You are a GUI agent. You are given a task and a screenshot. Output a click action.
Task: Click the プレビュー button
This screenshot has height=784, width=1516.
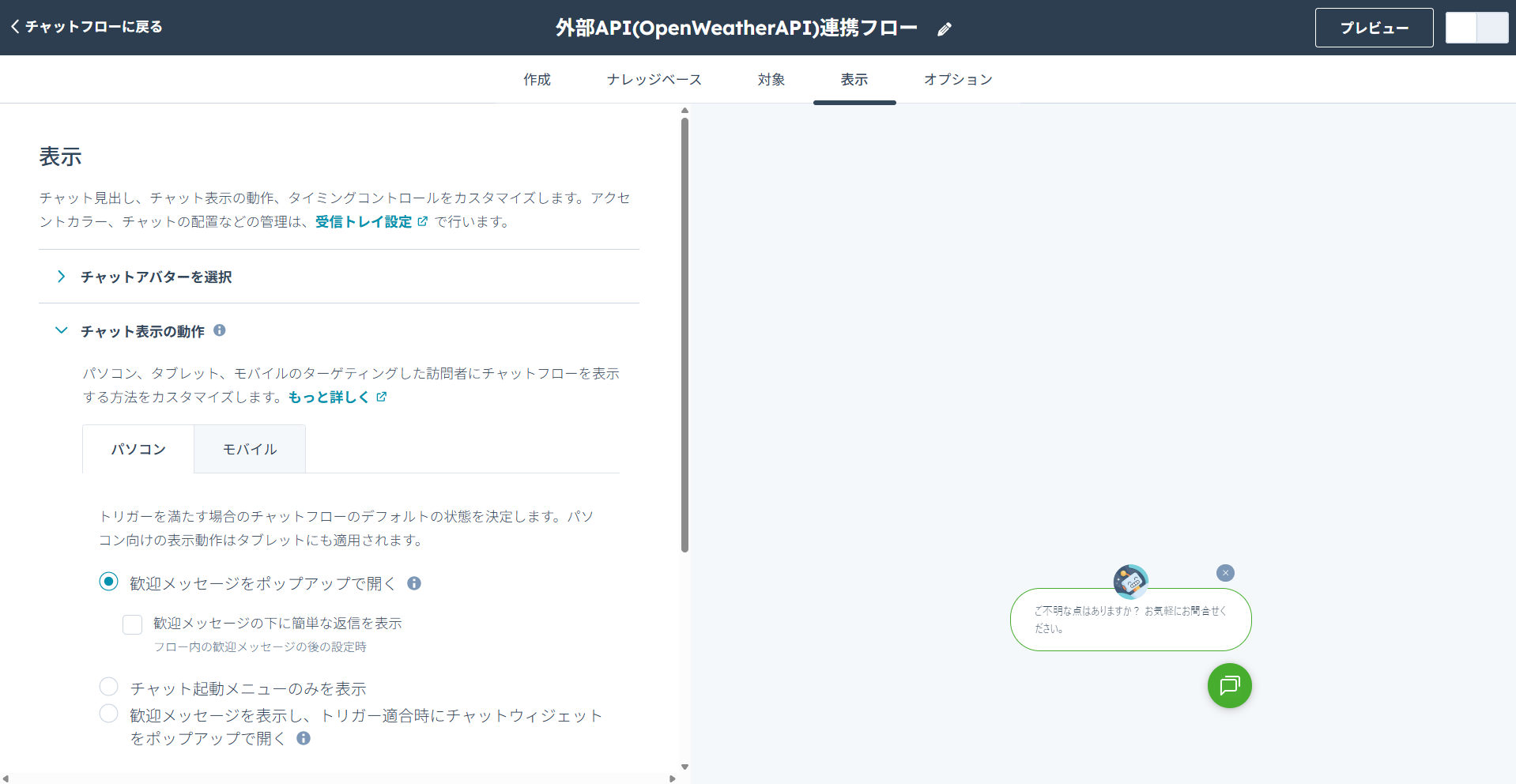point(1374,27)
